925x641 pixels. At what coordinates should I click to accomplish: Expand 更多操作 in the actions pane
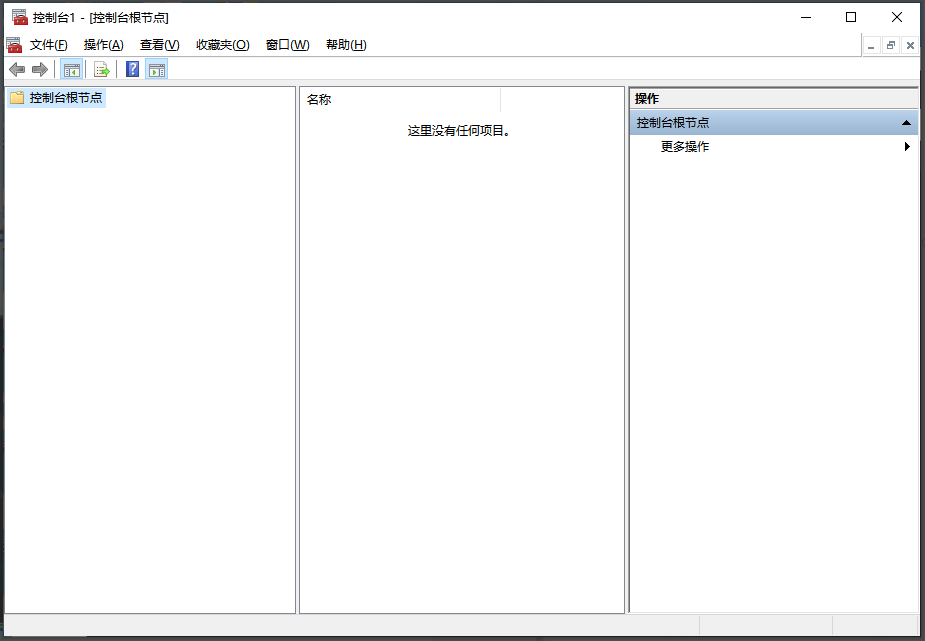(x=907, y=146)
